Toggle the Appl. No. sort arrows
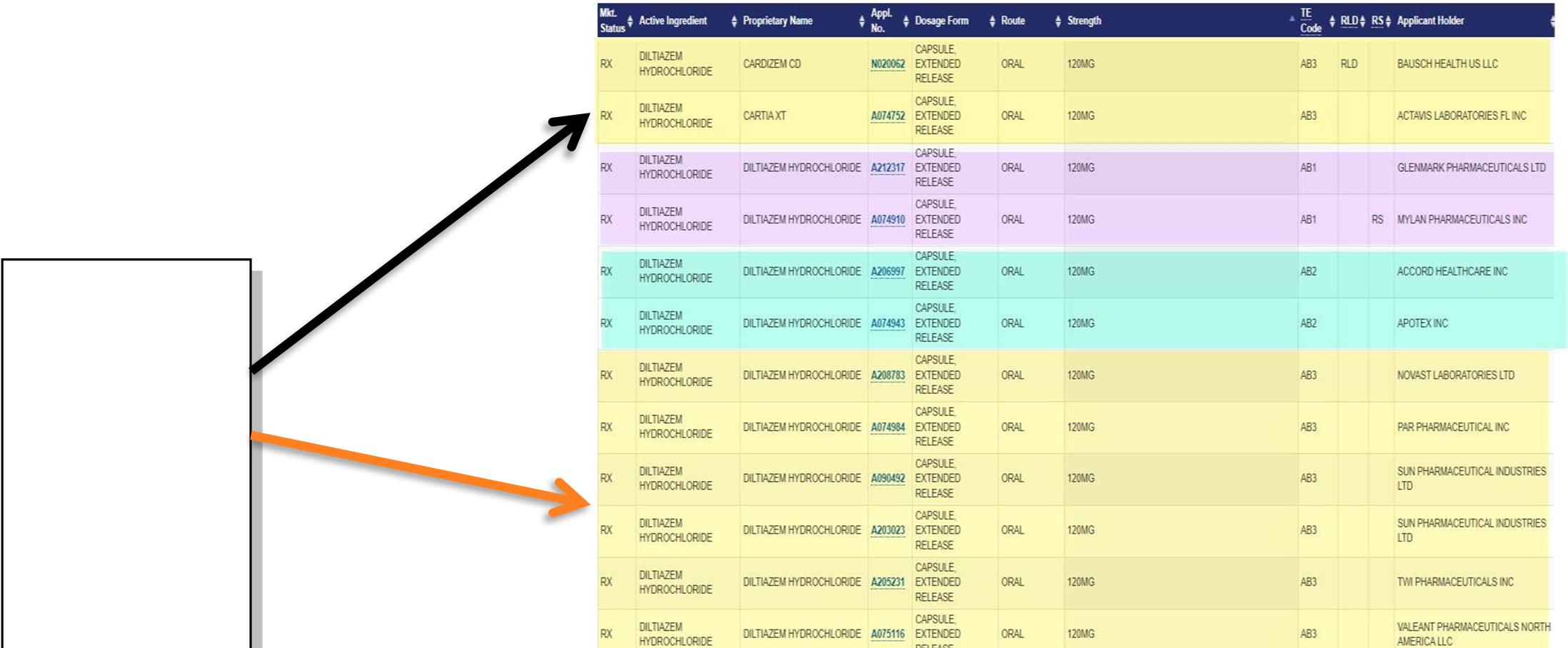This screenshot has width=1568, height=648. tap(906, 21)
